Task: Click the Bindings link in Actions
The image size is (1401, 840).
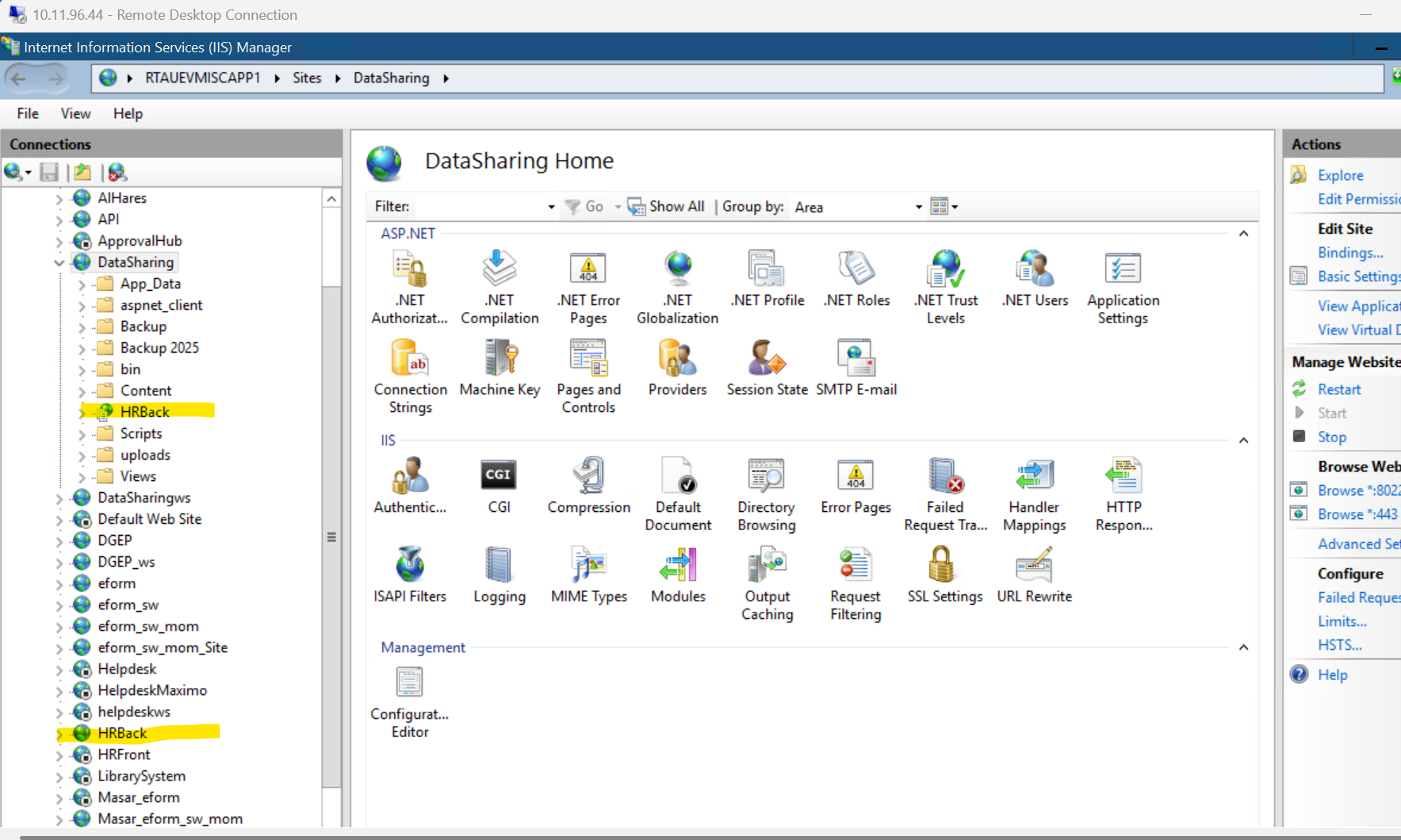Action: coord(1349,253)
